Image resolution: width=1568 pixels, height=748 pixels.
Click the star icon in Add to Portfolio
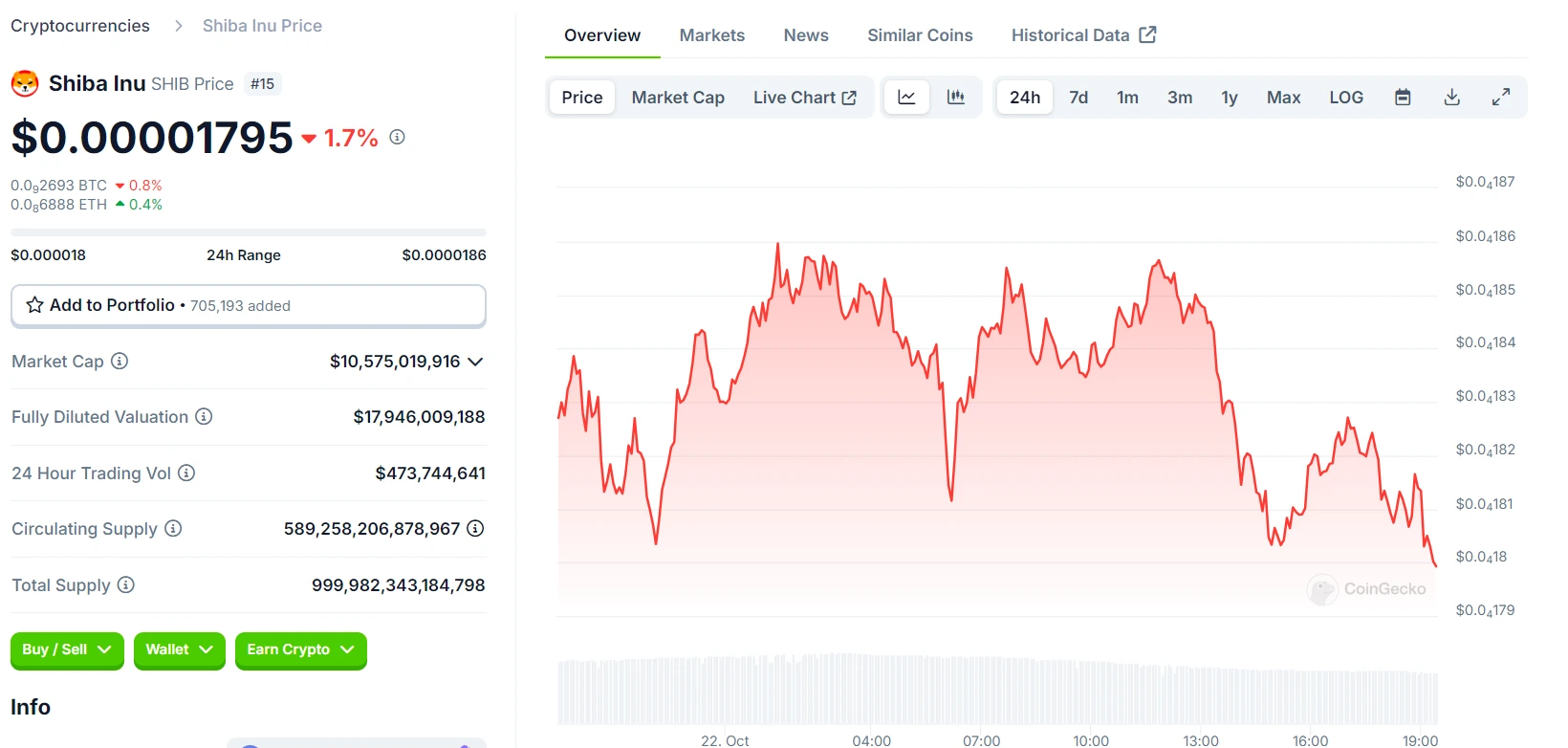tap(35, 305)
